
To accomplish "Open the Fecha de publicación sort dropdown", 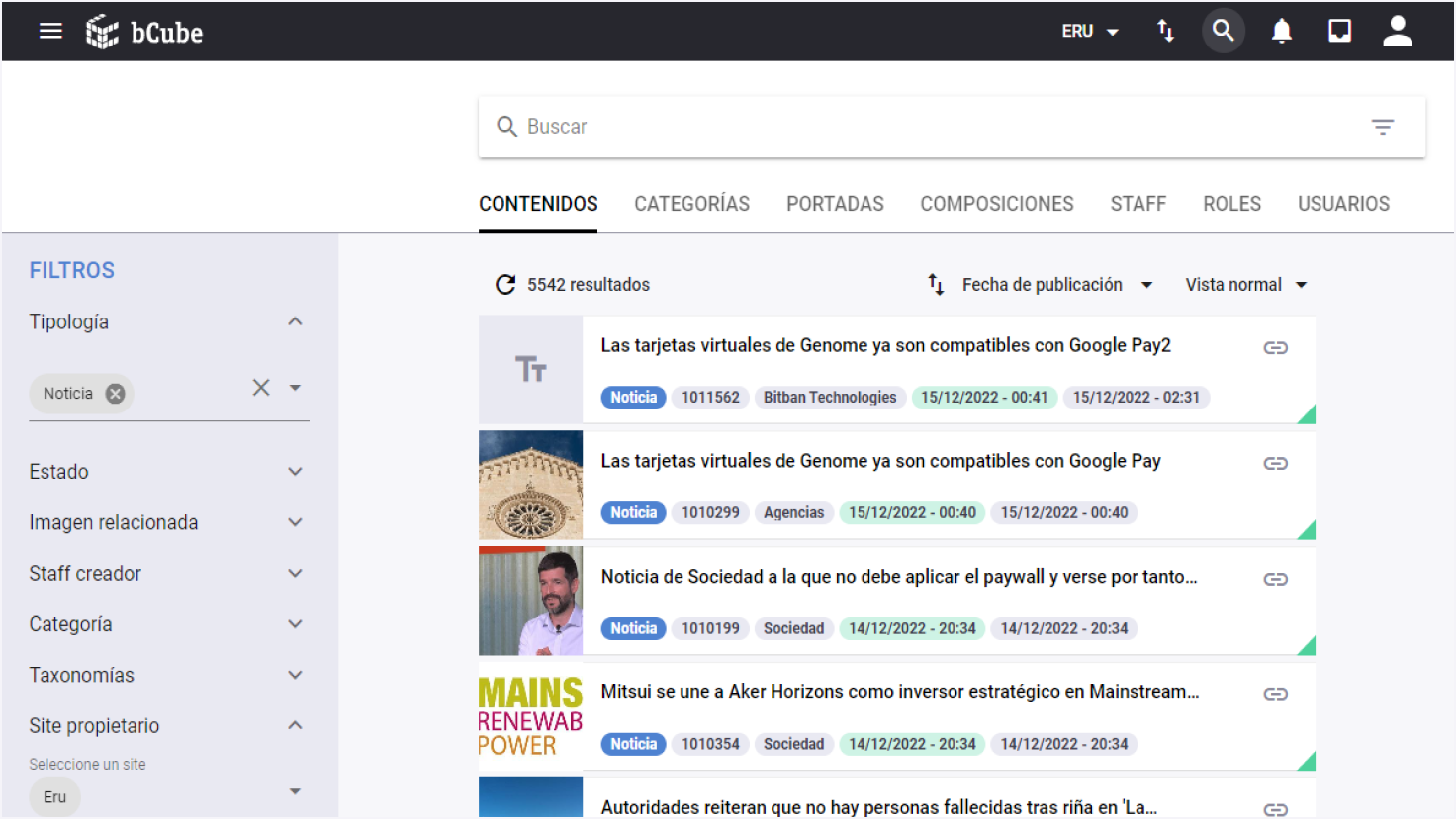I will 1057,285.
